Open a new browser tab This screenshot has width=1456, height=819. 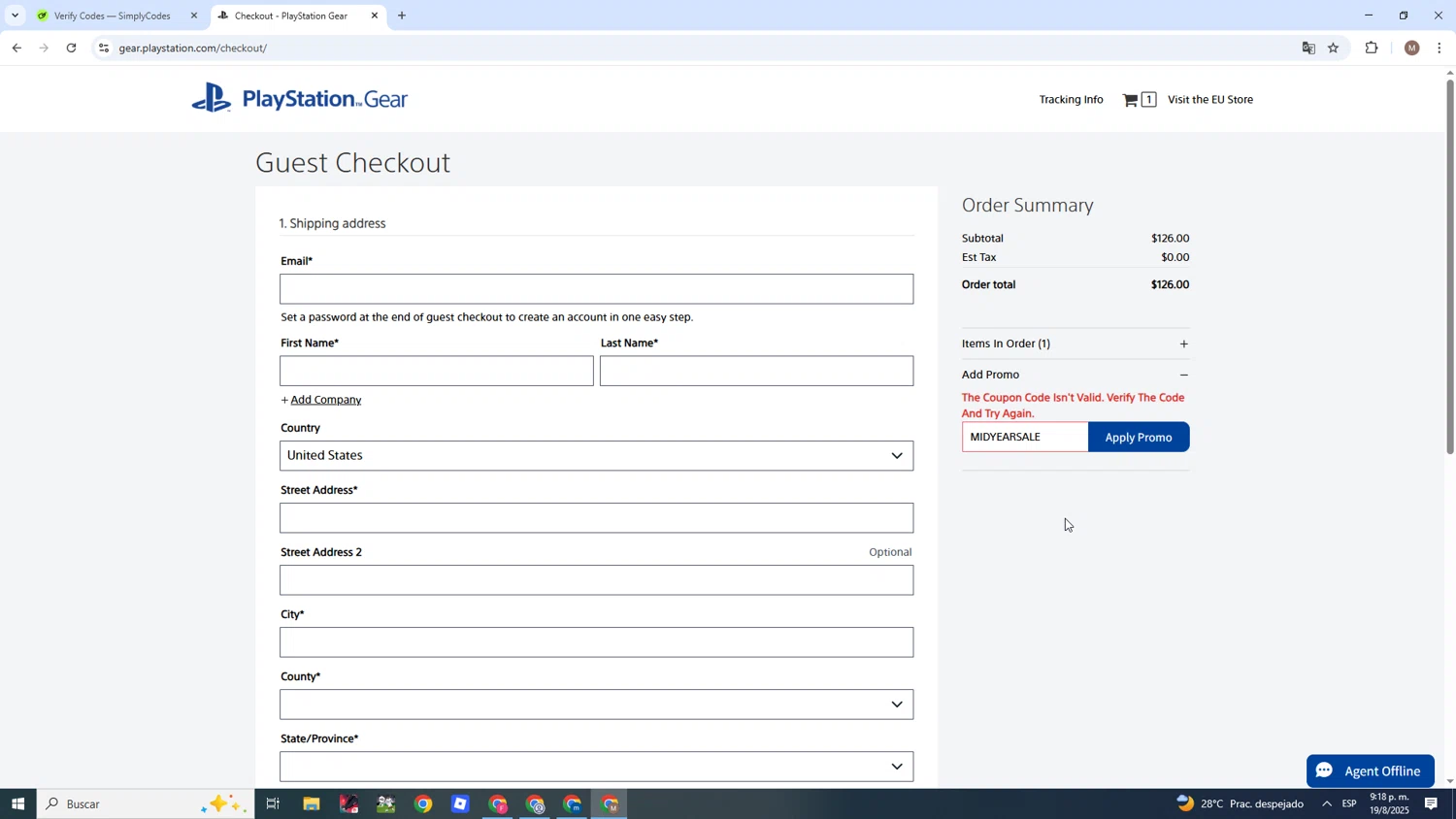(402, 16)
